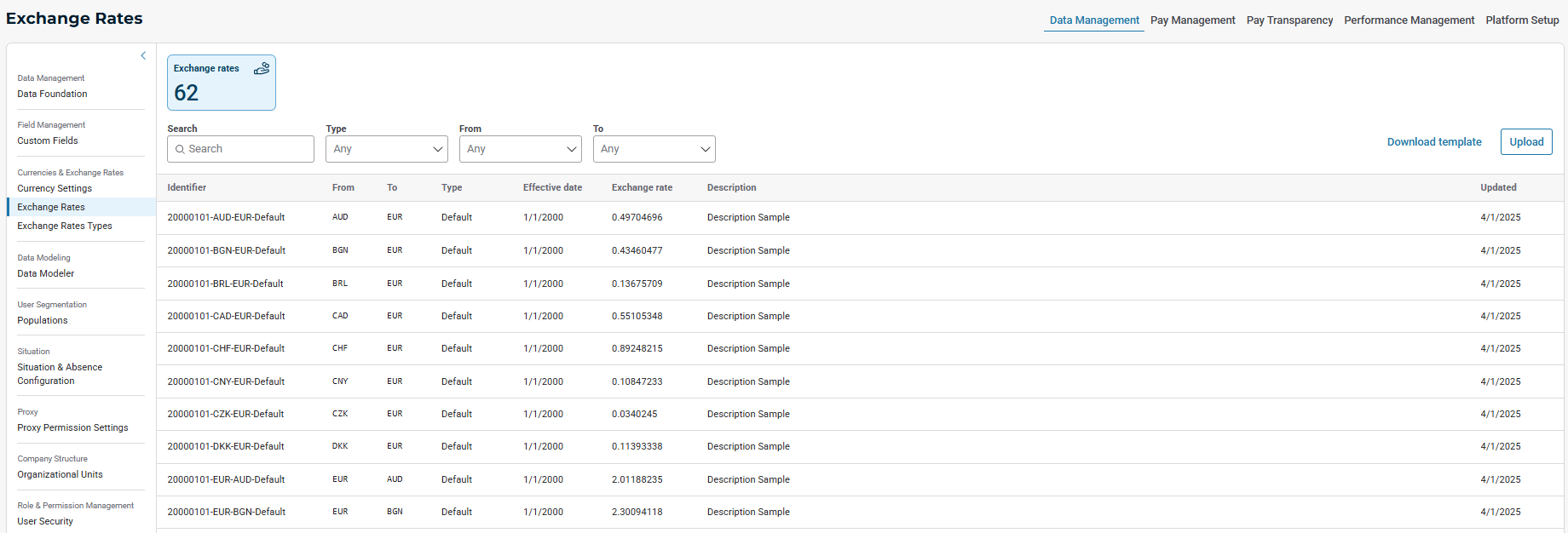Image resolution: width=1568 pixels, height=533 pixels.
Task: Navigate to Proxy Permission Settings
Action: [x=72, y=427]
